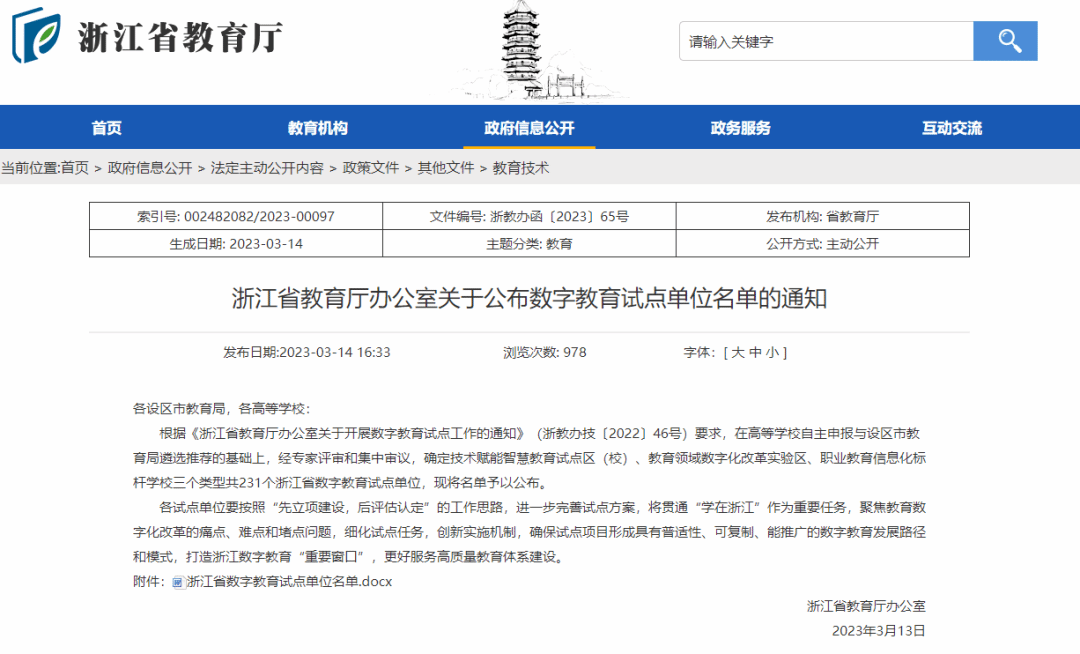Image resolution: width=1080 pixels, height=654 pixels.
Task: Select the 政府信息公开 navigation tab
Action: click(x=529, y=128)
